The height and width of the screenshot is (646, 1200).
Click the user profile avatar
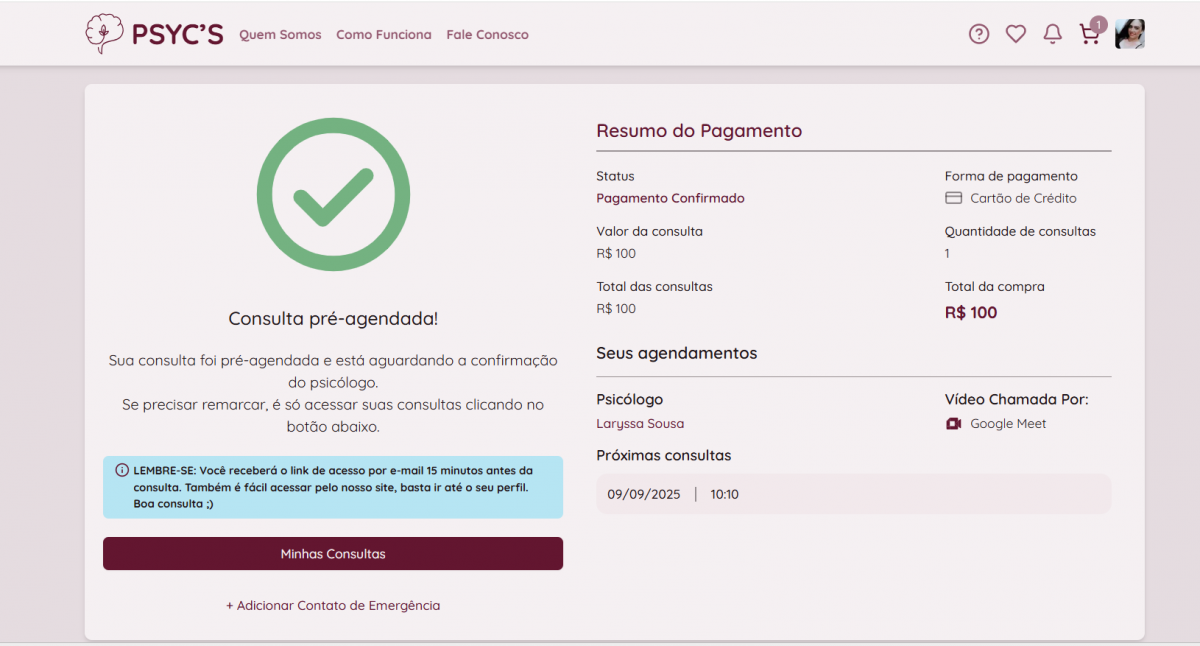point(1130,34)
